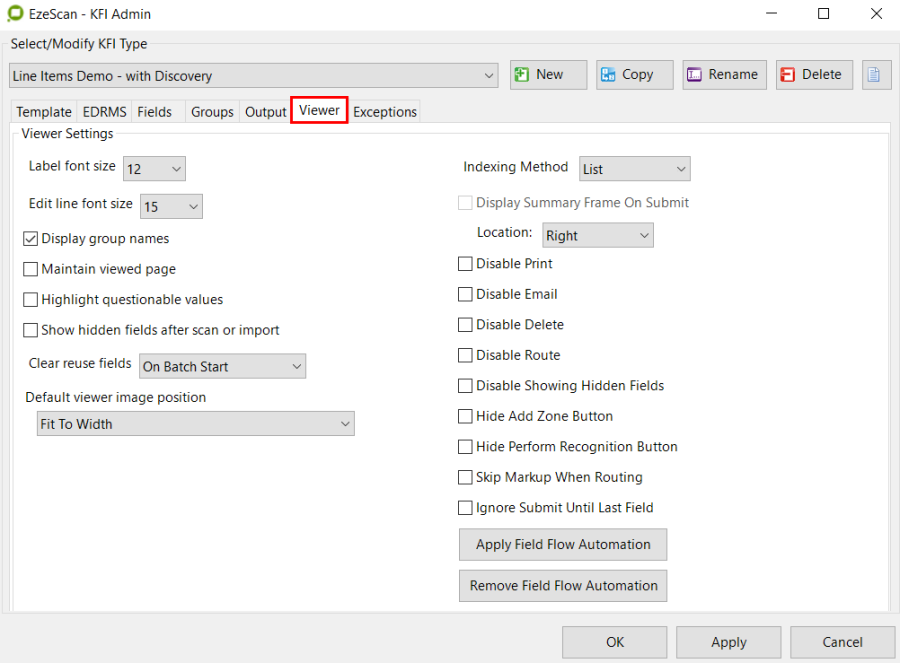Open Default viewer image position dropdown
Viewport: 900px width, 663px height.
195,424
